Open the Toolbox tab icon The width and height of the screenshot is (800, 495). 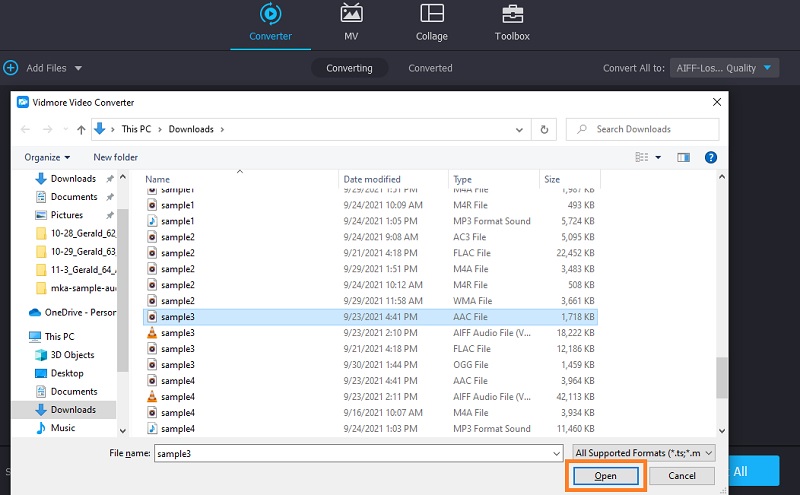point(511,15)
